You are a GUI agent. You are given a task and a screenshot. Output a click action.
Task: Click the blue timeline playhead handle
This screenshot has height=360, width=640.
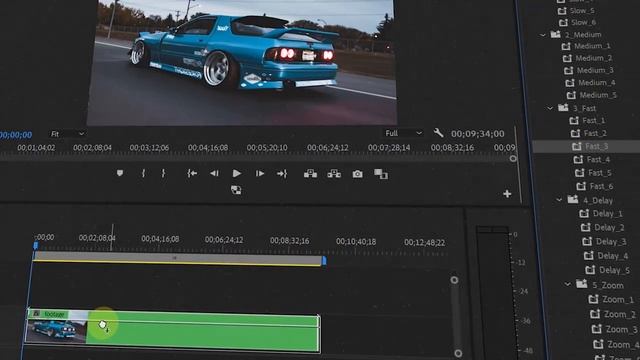click(36, 245)
